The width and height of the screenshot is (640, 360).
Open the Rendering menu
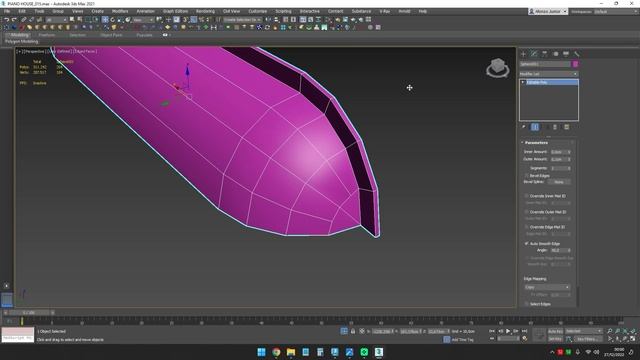pyautogui.click(x=205, y=11)
